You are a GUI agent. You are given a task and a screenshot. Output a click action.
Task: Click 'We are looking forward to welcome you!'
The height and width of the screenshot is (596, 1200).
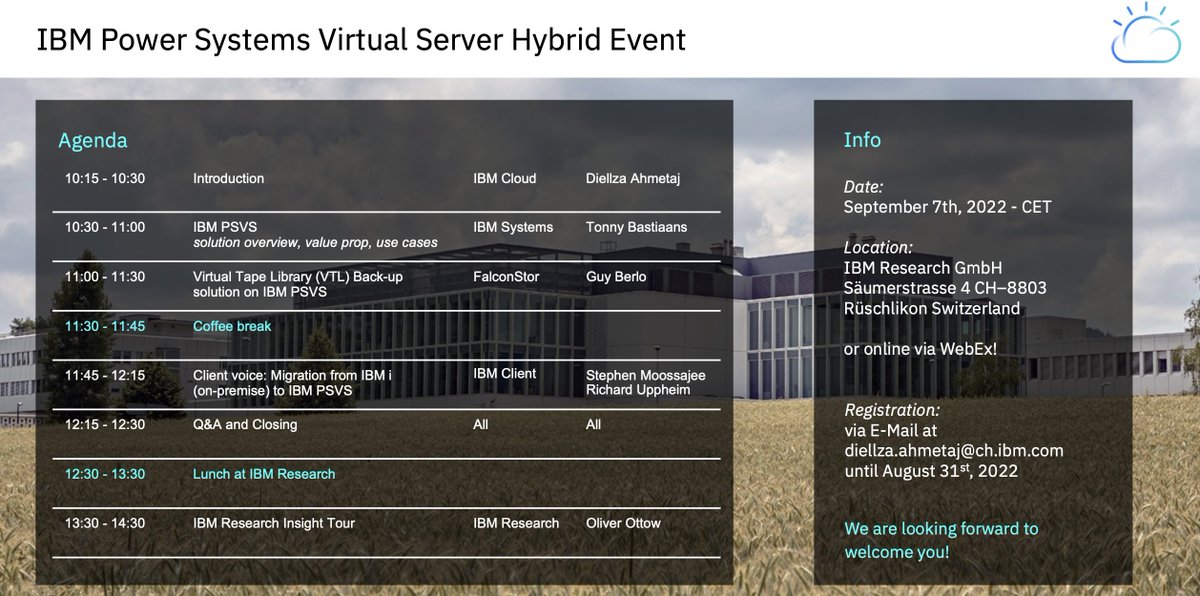[941, 540]
